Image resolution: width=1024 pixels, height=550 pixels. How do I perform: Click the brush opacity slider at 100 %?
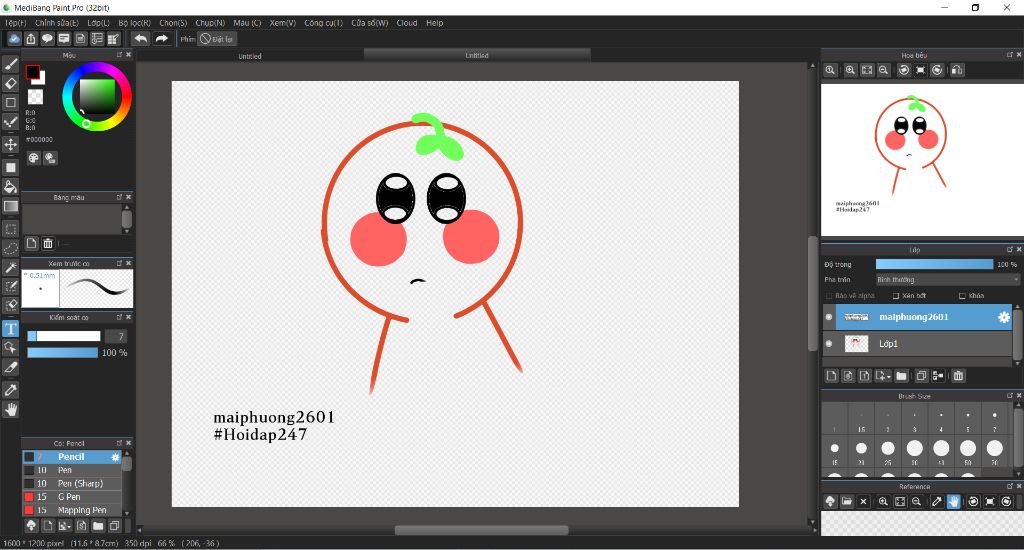62,353
